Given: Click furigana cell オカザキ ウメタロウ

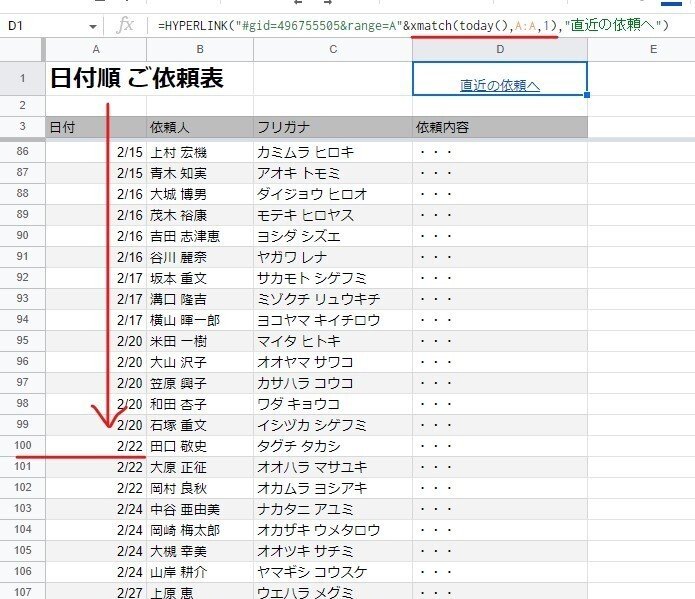Looking at the screenshot, I should (x=333, y=530).
